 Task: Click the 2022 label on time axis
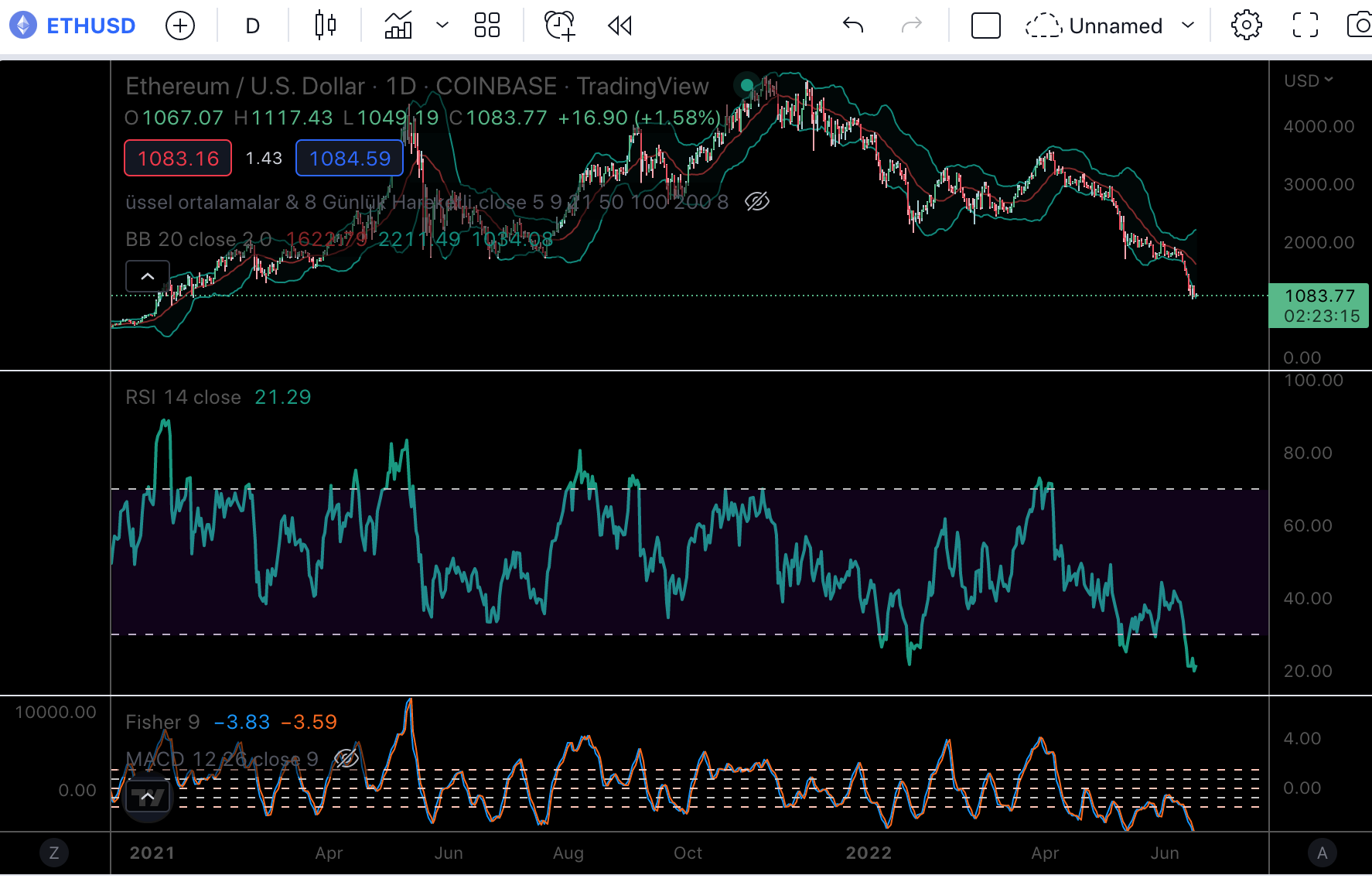(869, 853)
